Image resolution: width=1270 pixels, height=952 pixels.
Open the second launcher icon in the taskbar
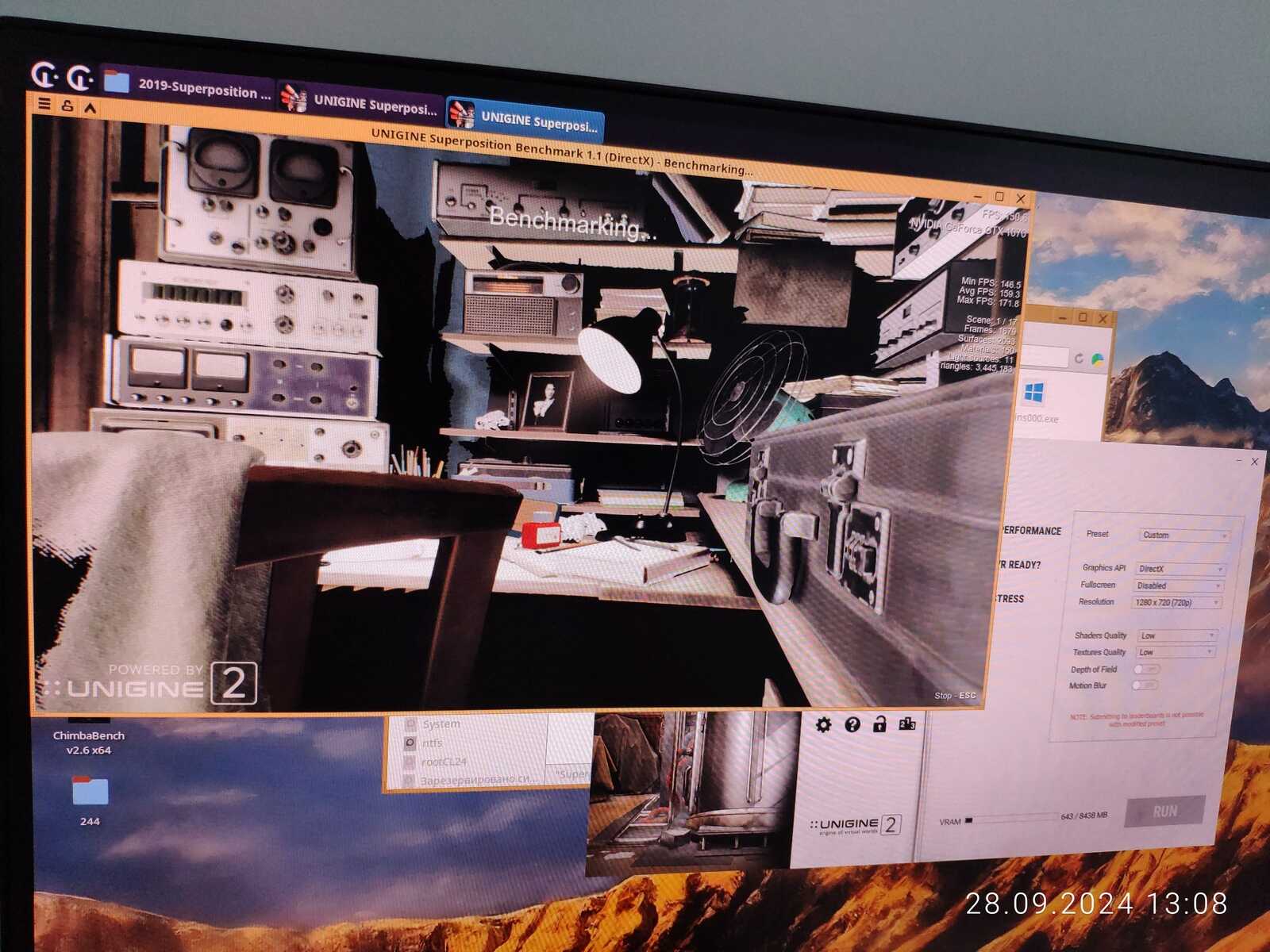pos(80,77)
